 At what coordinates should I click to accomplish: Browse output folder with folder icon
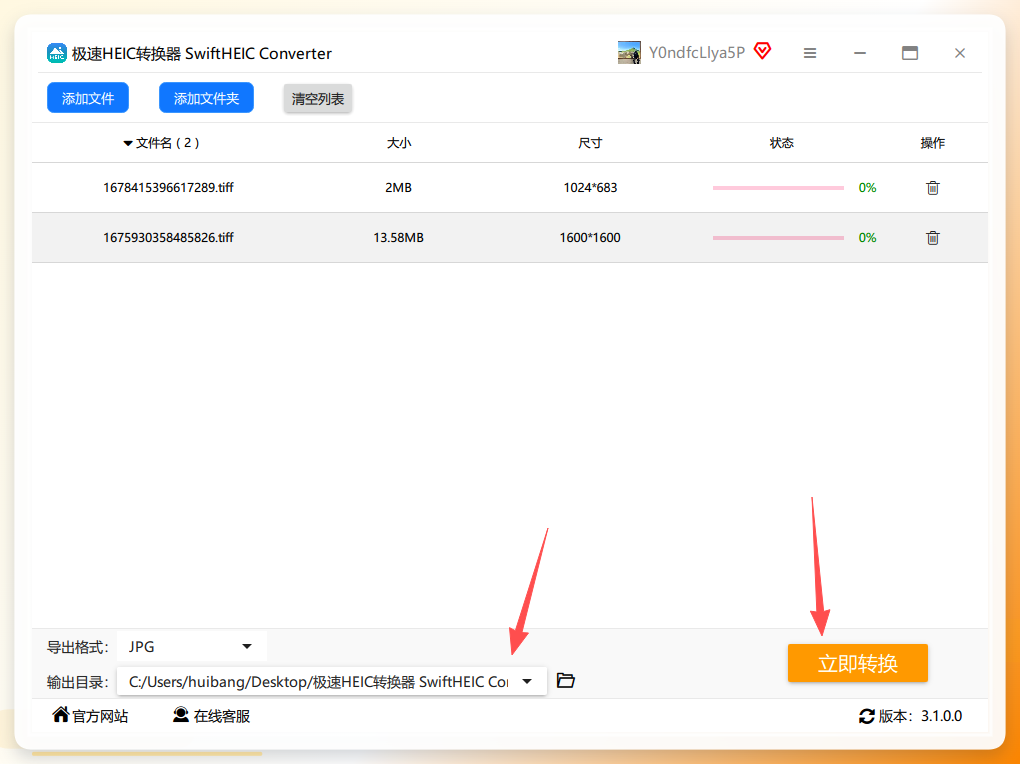click(565, 681)
